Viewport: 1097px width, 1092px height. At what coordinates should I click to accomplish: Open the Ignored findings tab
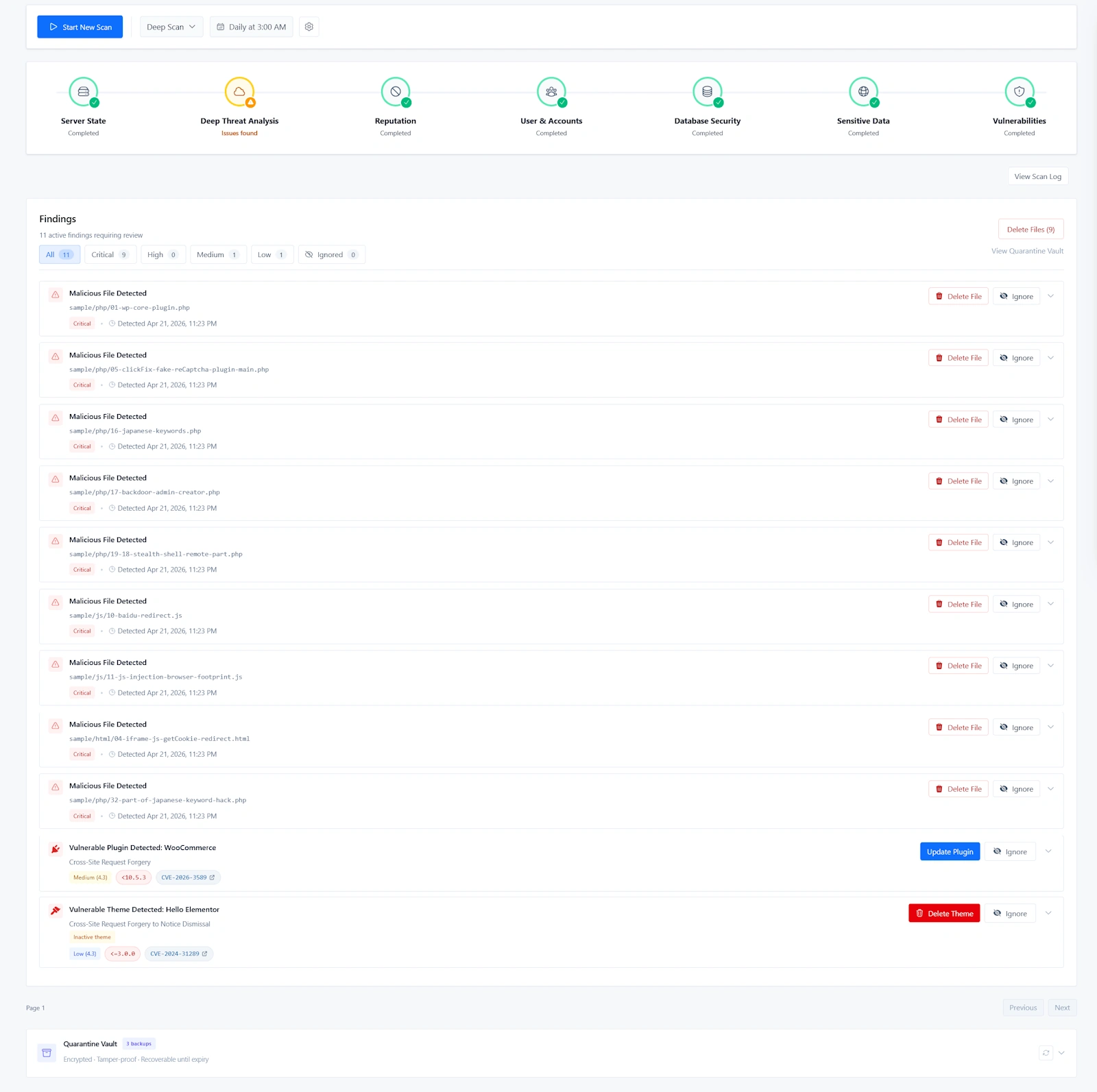[x=331, y=254]
